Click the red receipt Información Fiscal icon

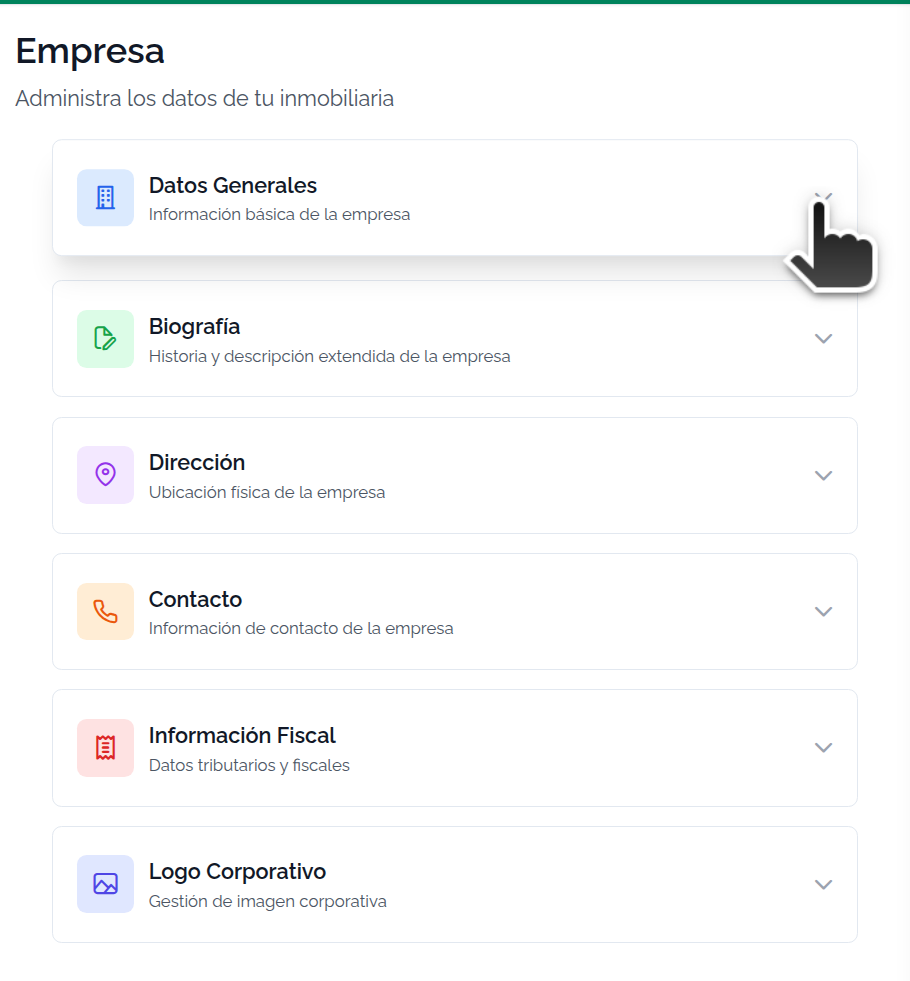(105, 748)
